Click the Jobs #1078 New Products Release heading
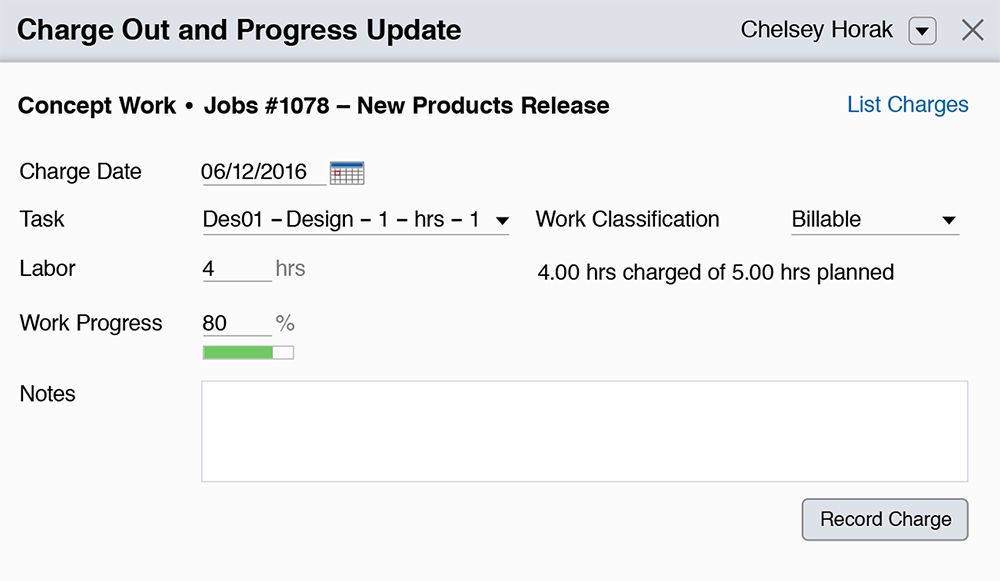Viewport: 1000px width, 581px height. click(406, 105)
